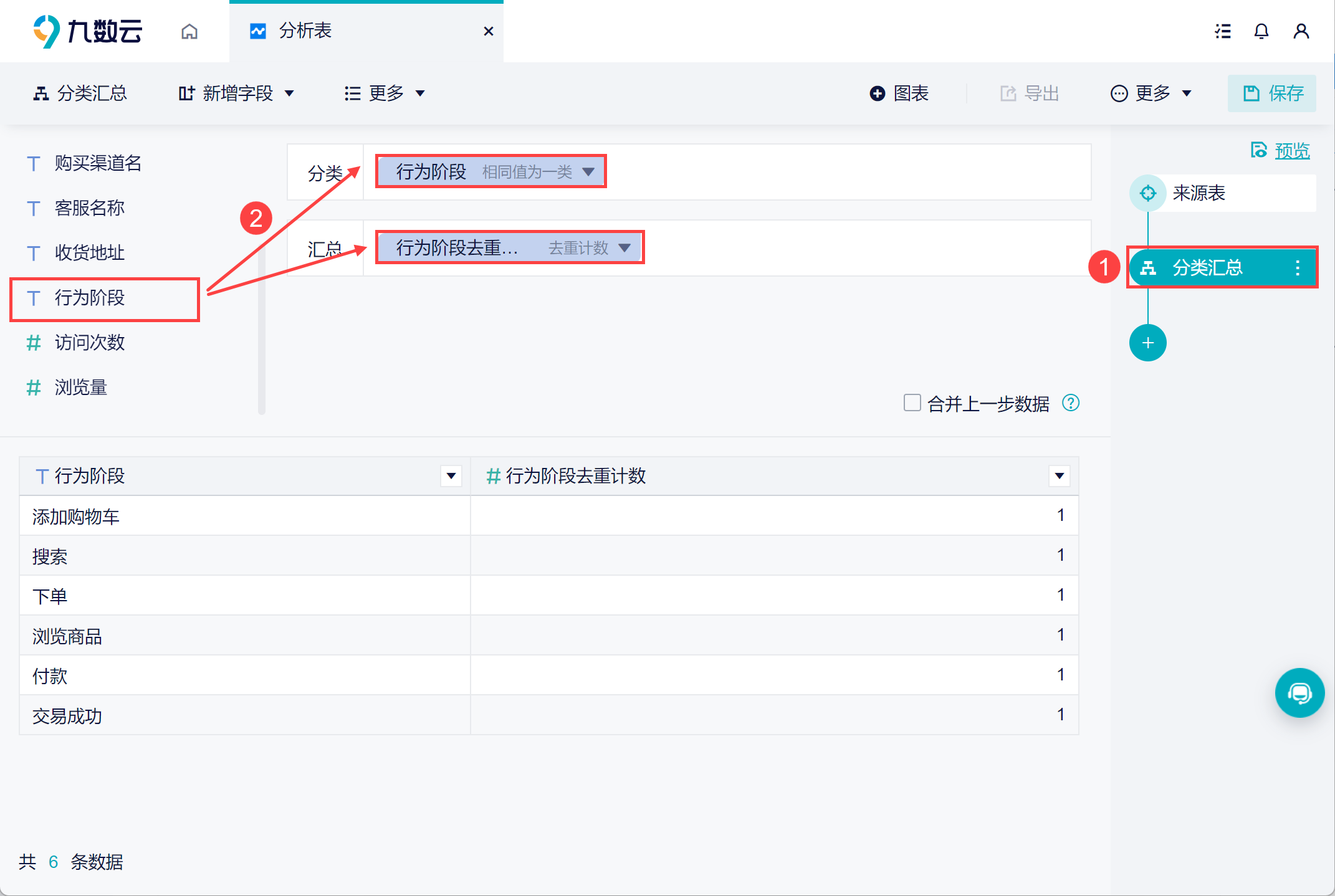Open three-dot menu on 分类汇总 step

1298,268
